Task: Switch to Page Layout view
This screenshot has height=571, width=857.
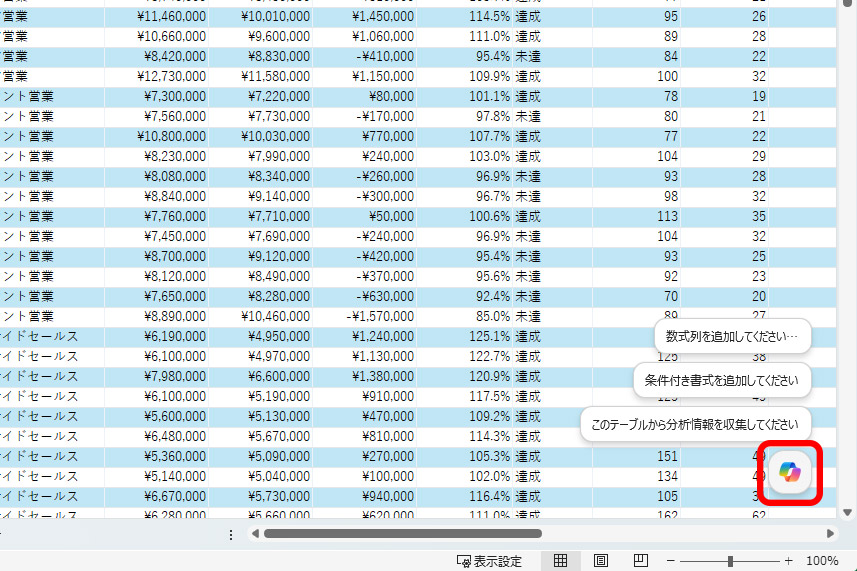Action: click(600, 561)
